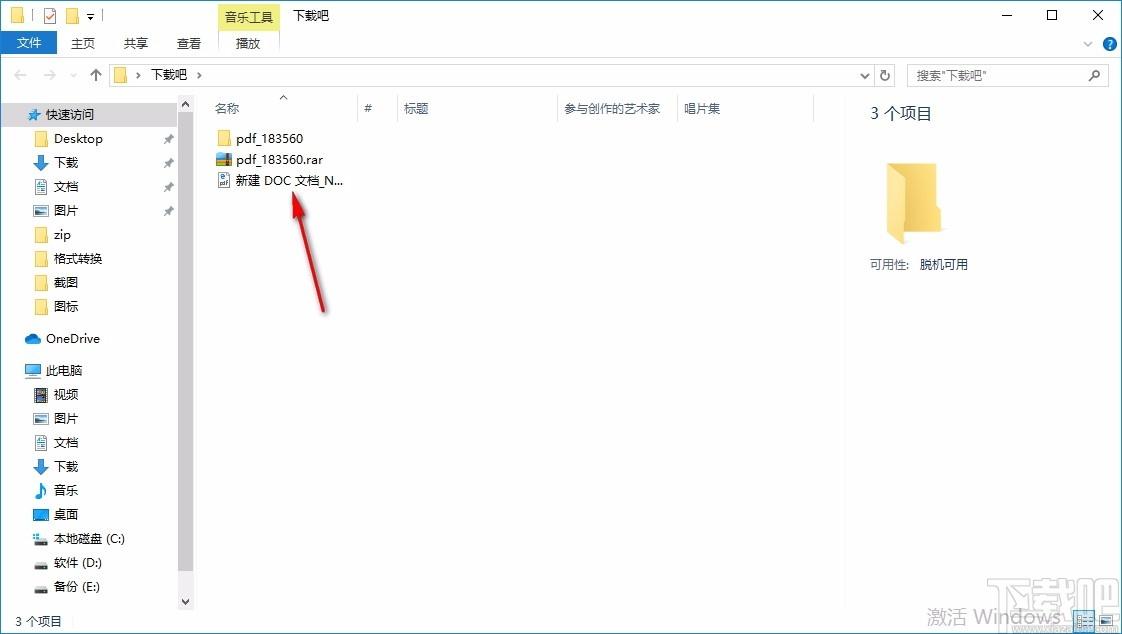Open pinned 下载 in quick access
The width and height of the screenshot is (1122, 634).
[x=66, y=162]
